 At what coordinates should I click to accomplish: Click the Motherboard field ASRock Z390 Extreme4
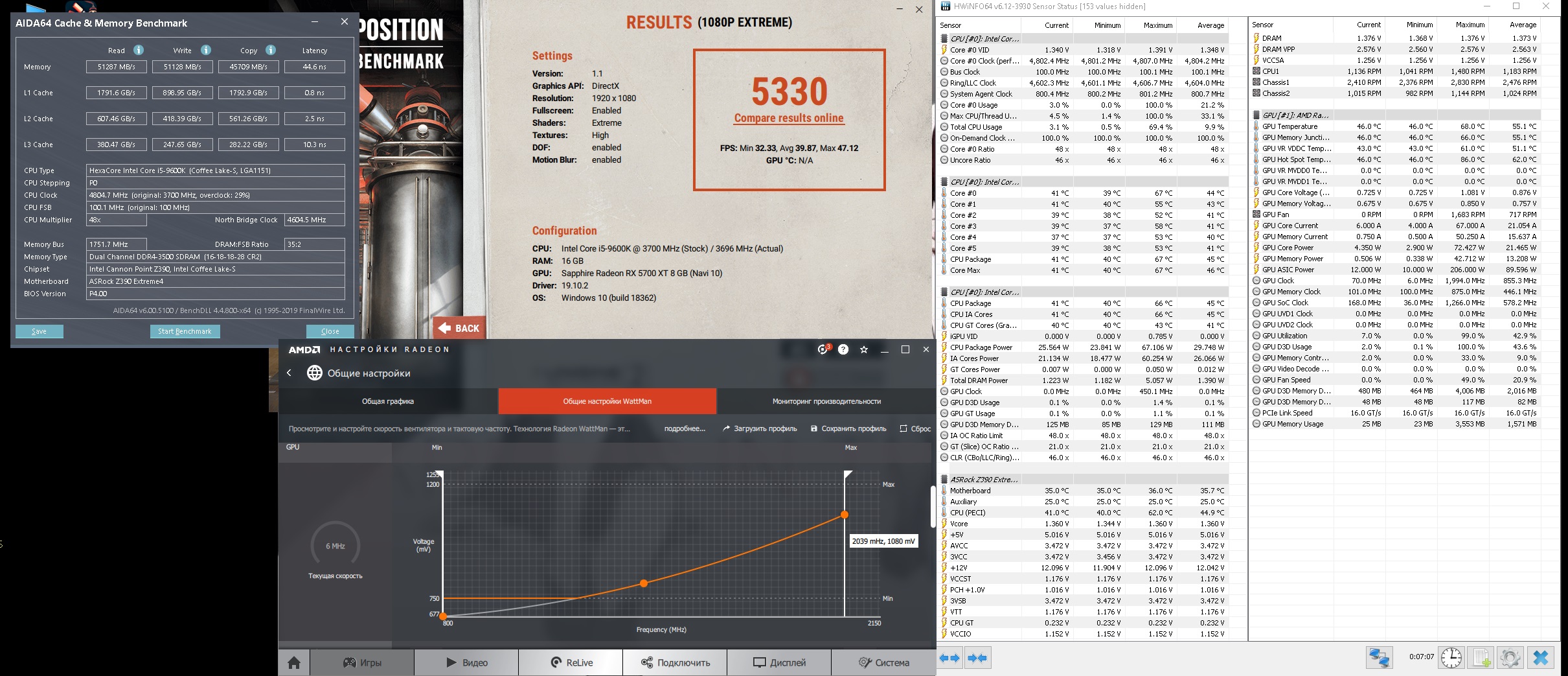tap(216, 281)
